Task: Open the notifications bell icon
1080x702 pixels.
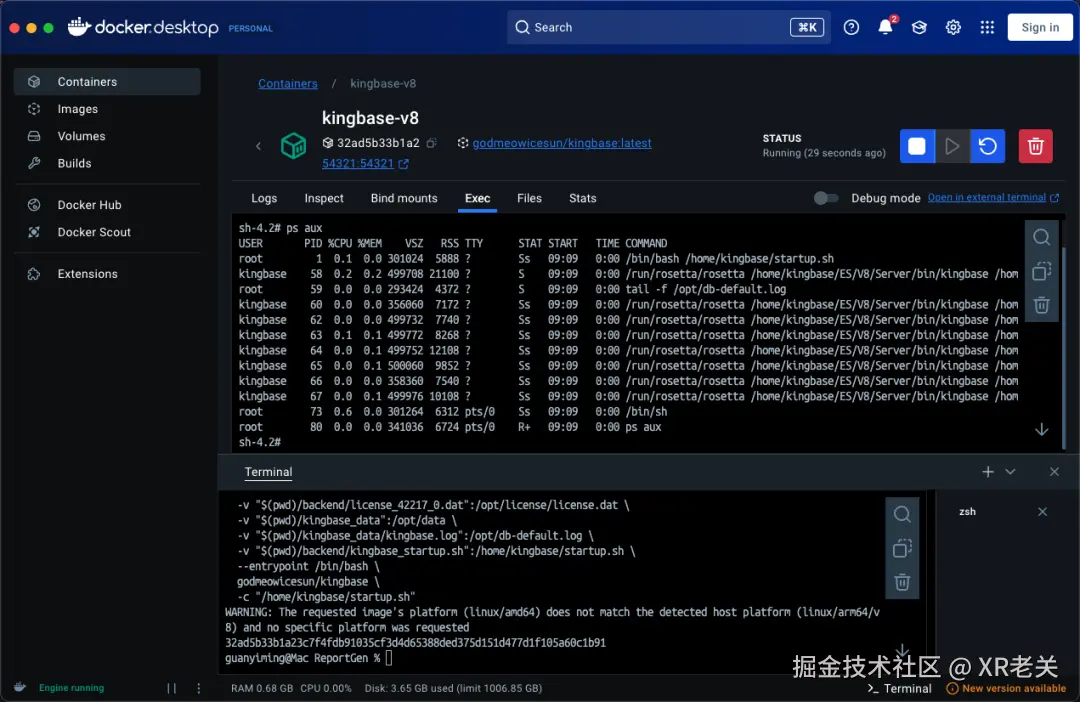Action: (886, 27)
